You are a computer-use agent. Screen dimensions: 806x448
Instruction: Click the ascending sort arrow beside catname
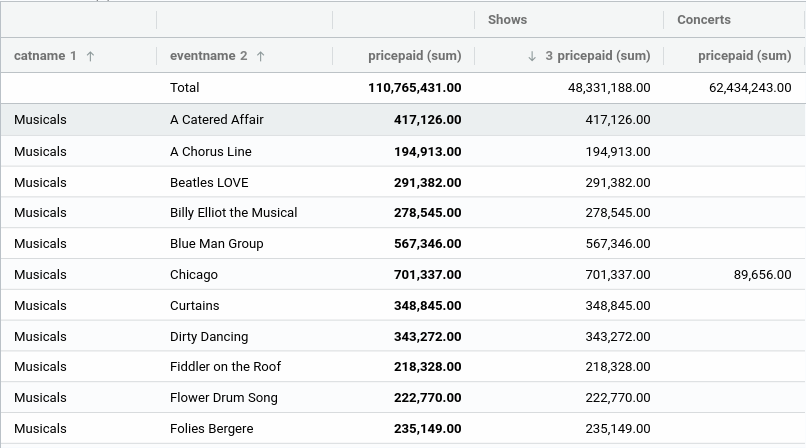pos(90,57)
